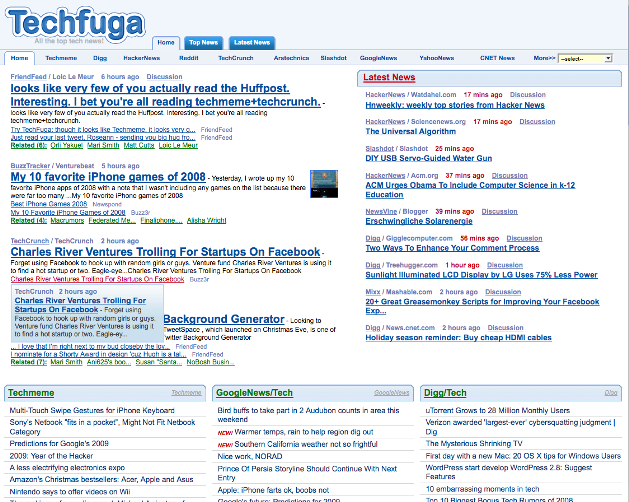Open small Digg link in section header

[x=611, y=392]
